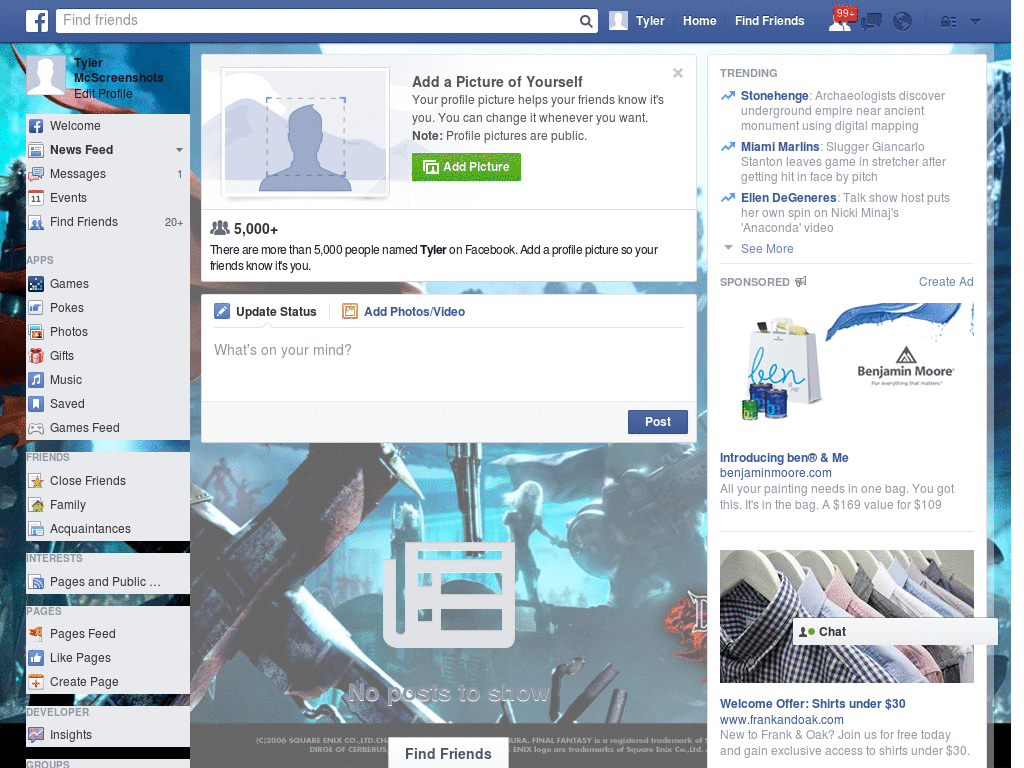Screen dimensions: 1024x768
Task: Open the Ellen DeGeneres trending topic
Action: point(788,198)
